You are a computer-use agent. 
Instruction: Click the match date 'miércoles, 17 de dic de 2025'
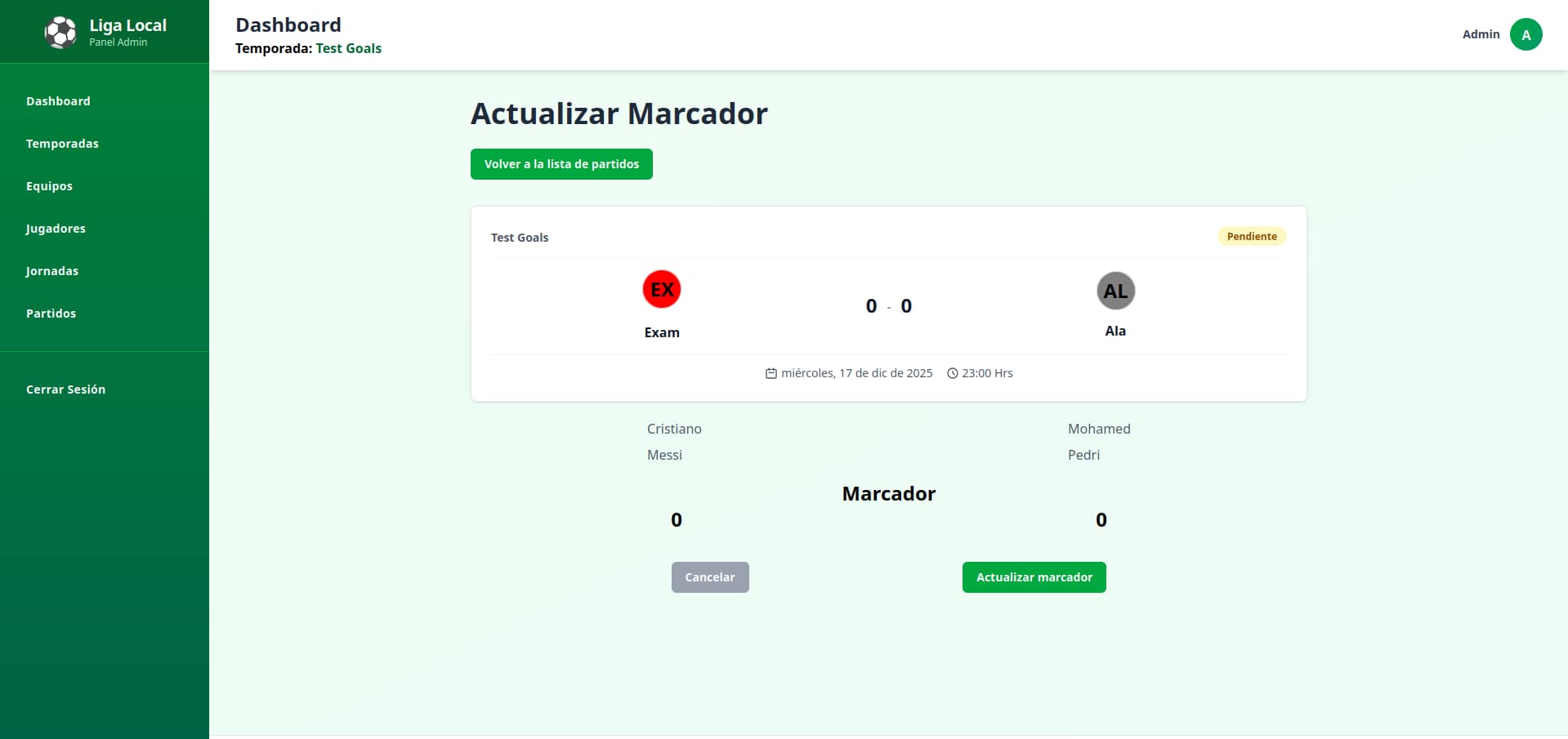click(856, 373)
